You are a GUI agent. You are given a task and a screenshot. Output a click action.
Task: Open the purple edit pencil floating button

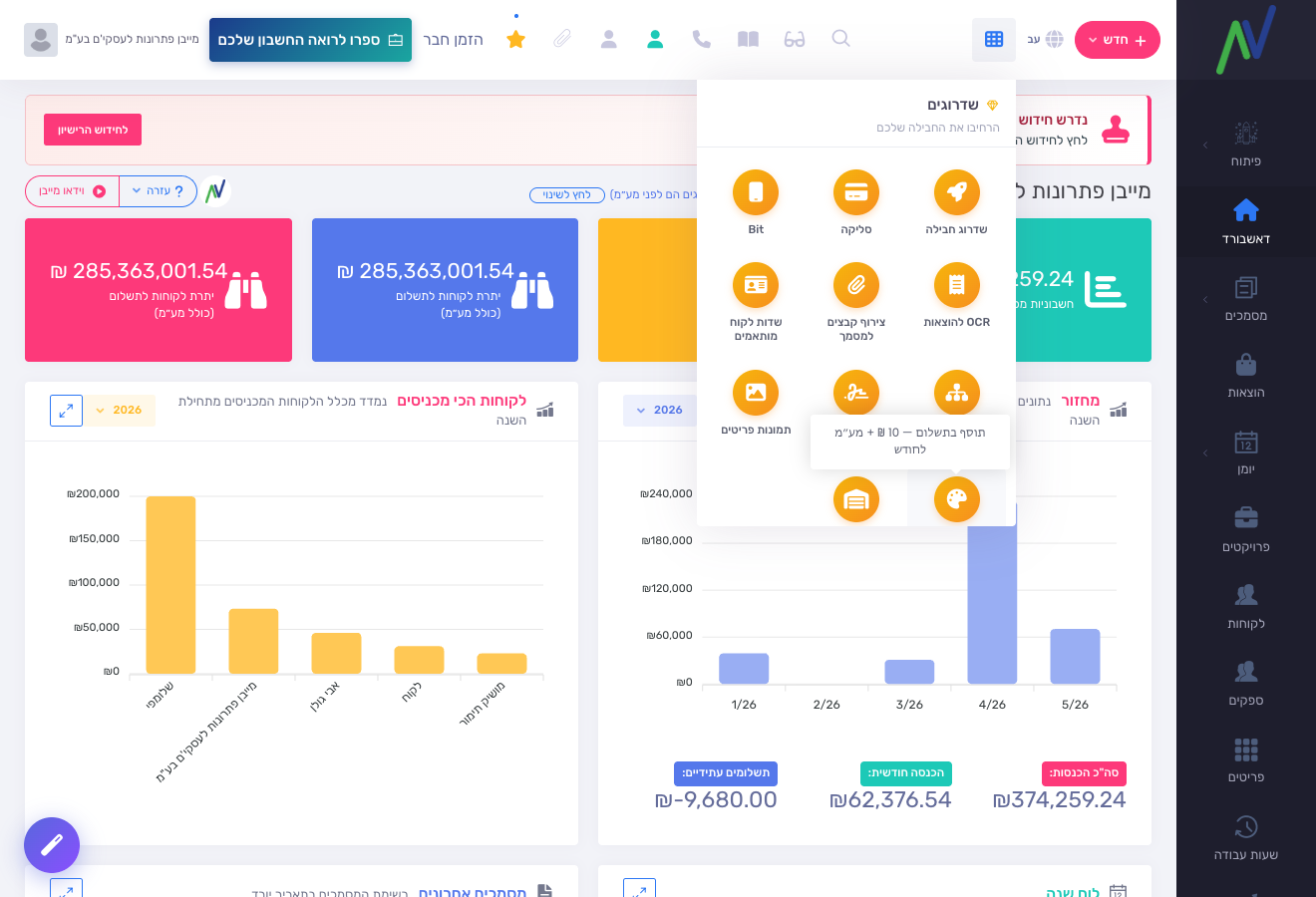pos(52,845)
